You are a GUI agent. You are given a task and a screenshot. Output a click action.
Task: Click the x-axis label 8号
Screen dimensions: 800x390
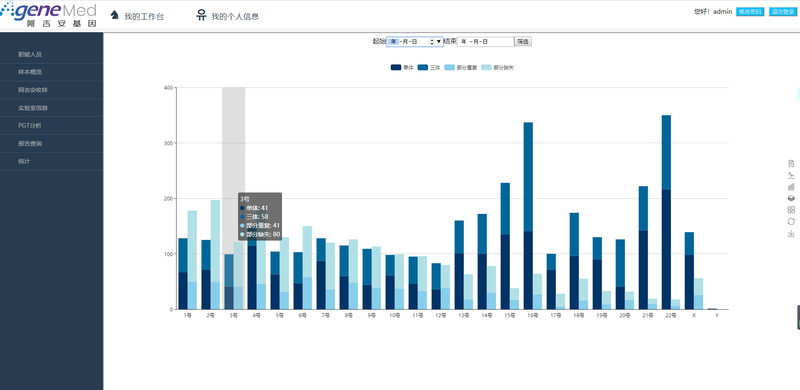(x=348, y=316)
